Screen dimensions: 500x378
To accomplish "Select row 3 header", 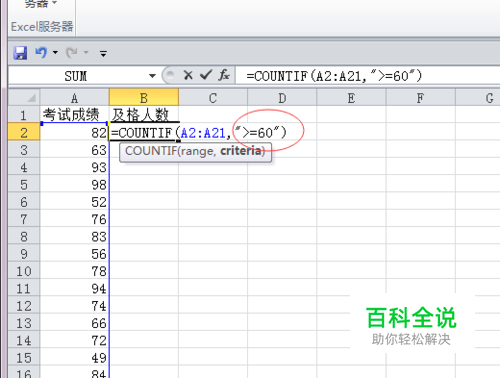I will pyautogui.click(x=24, y=150).
